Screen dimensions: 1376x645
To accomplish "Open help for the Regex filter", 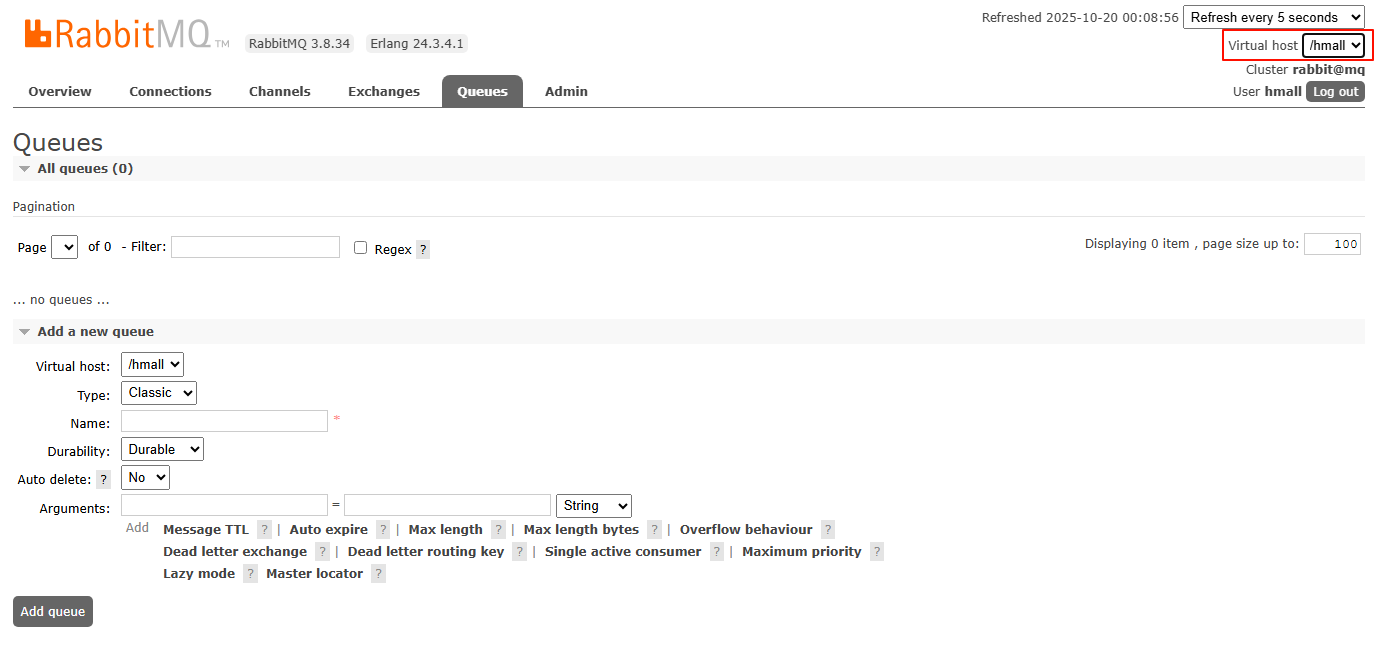I will [x=423, y=249].
